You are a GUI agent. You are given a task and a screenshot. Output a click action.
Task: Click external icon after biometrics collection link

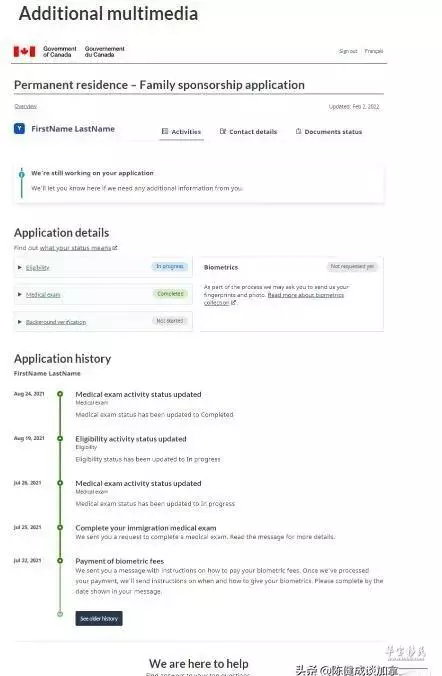(x=234, y=303)
